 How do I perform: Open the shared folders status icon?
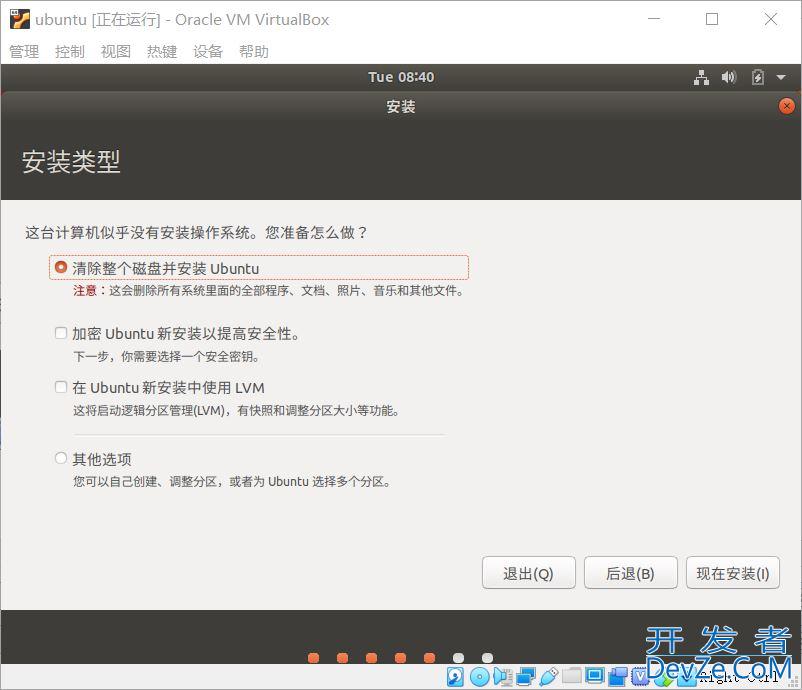572,677
